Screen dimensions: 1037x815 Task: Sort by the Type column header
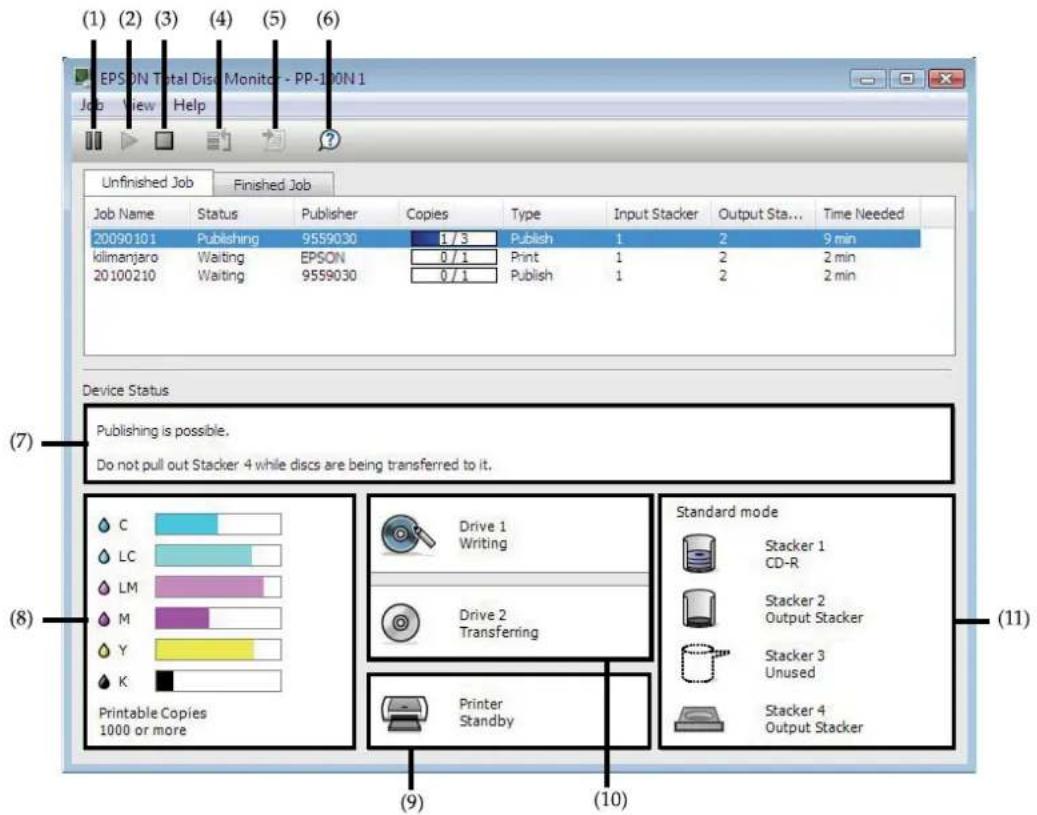554,214
